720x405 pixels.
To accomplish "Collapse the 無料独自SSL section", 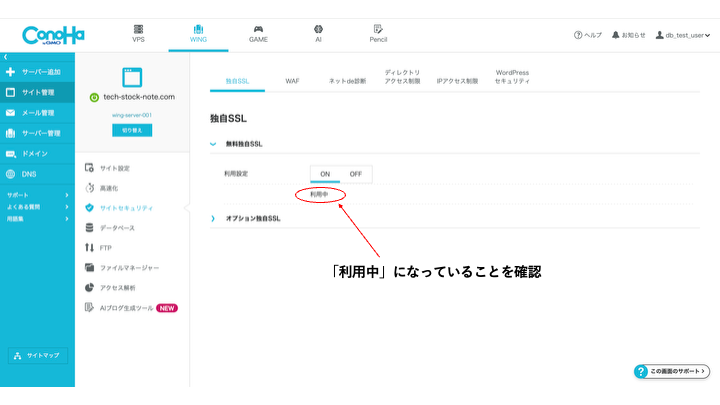I will point(213,144).
